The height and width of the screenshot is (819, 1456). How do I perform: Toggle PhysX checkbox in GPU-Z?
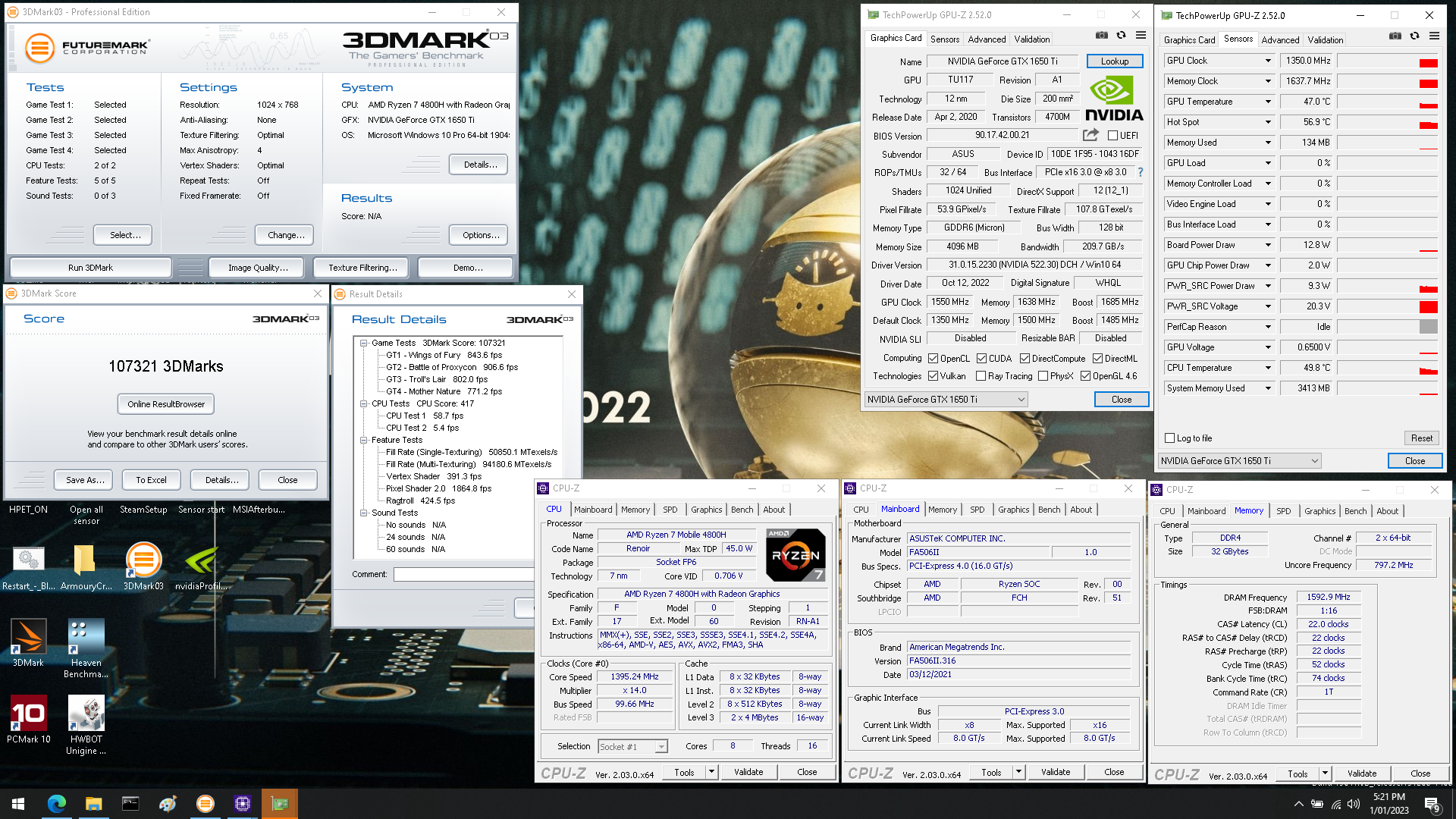[x=1043, y=376]
